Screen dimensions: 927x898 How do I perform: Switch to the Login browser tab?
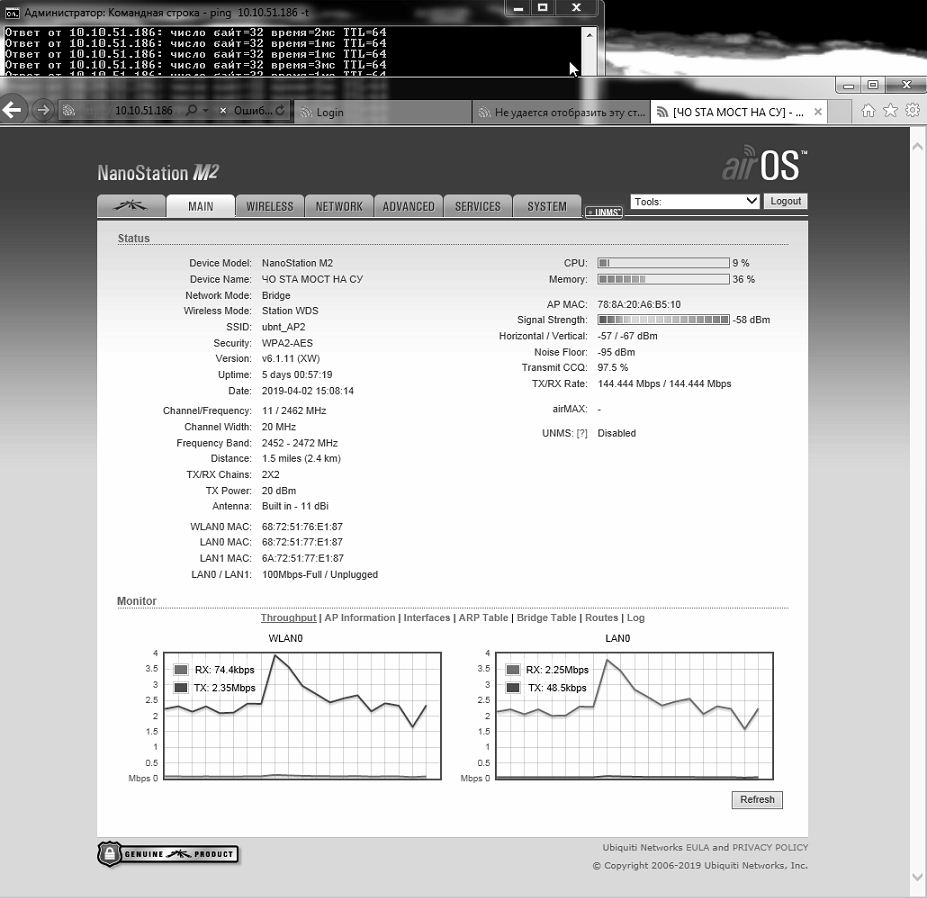pyautogui.click(x=383, y=112)
